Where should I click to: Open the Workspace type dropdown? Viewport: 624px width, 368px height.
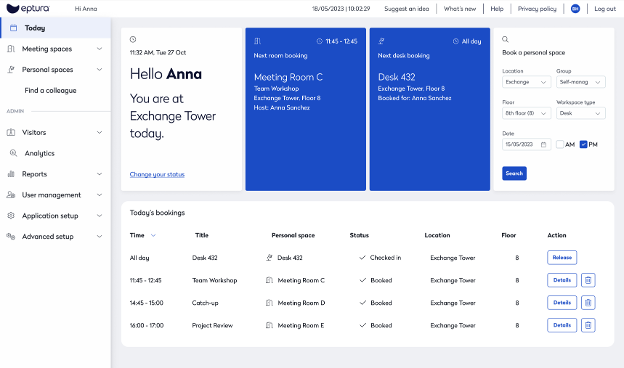pos(581,113)
